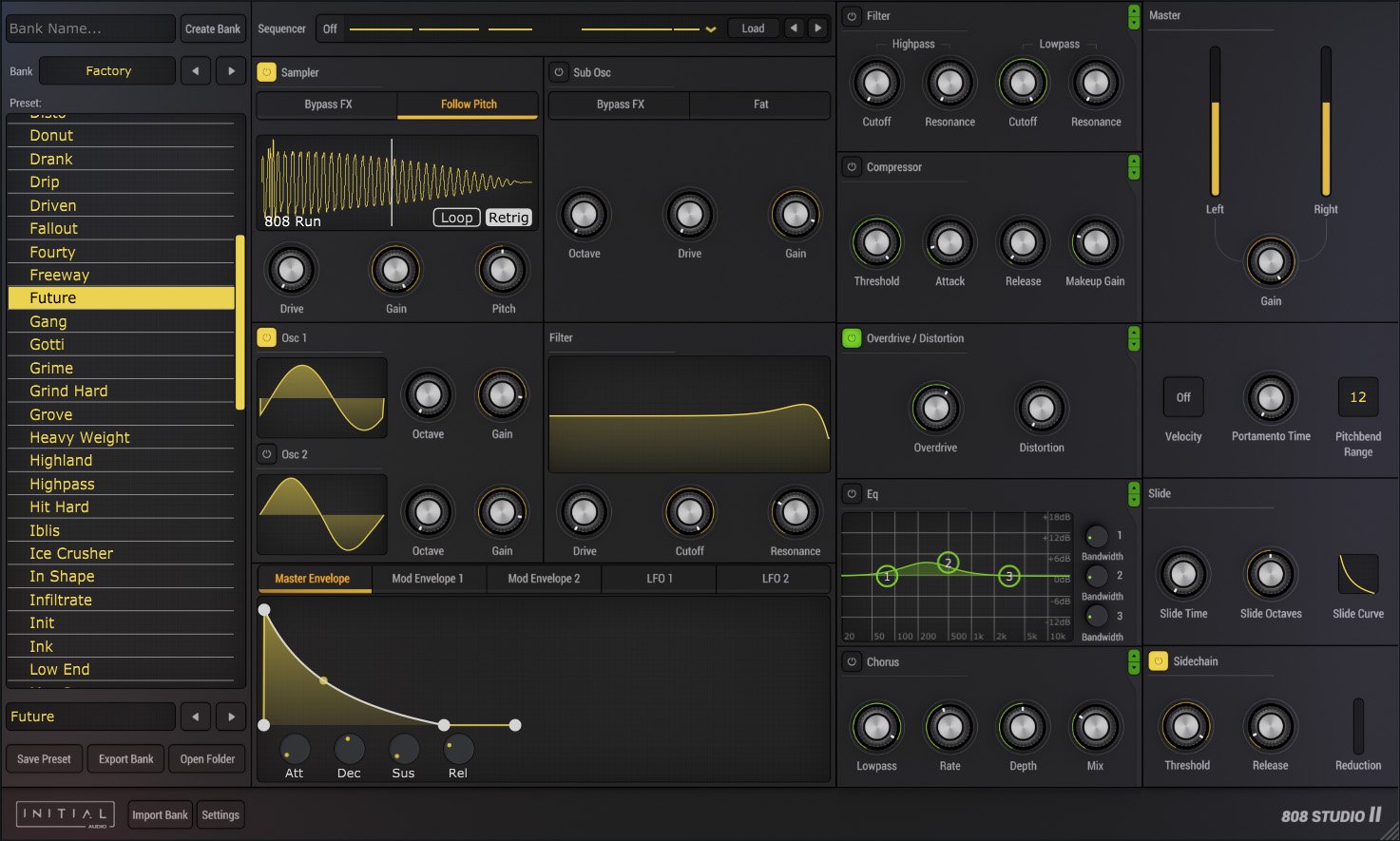Open the sequencer pattern dropdown
The width and height of the screenshot is (1400, 841).
[x=711, y=28]
